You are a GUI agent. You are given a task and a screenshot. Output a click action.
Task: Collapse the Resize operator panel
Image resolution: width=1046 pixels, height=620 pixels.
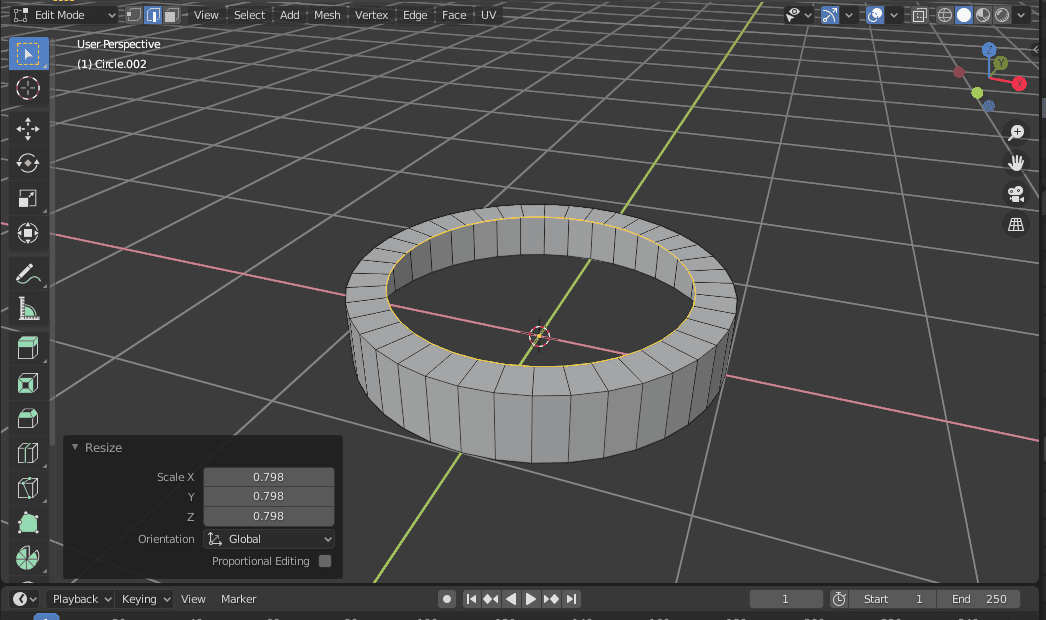point(75,447)
